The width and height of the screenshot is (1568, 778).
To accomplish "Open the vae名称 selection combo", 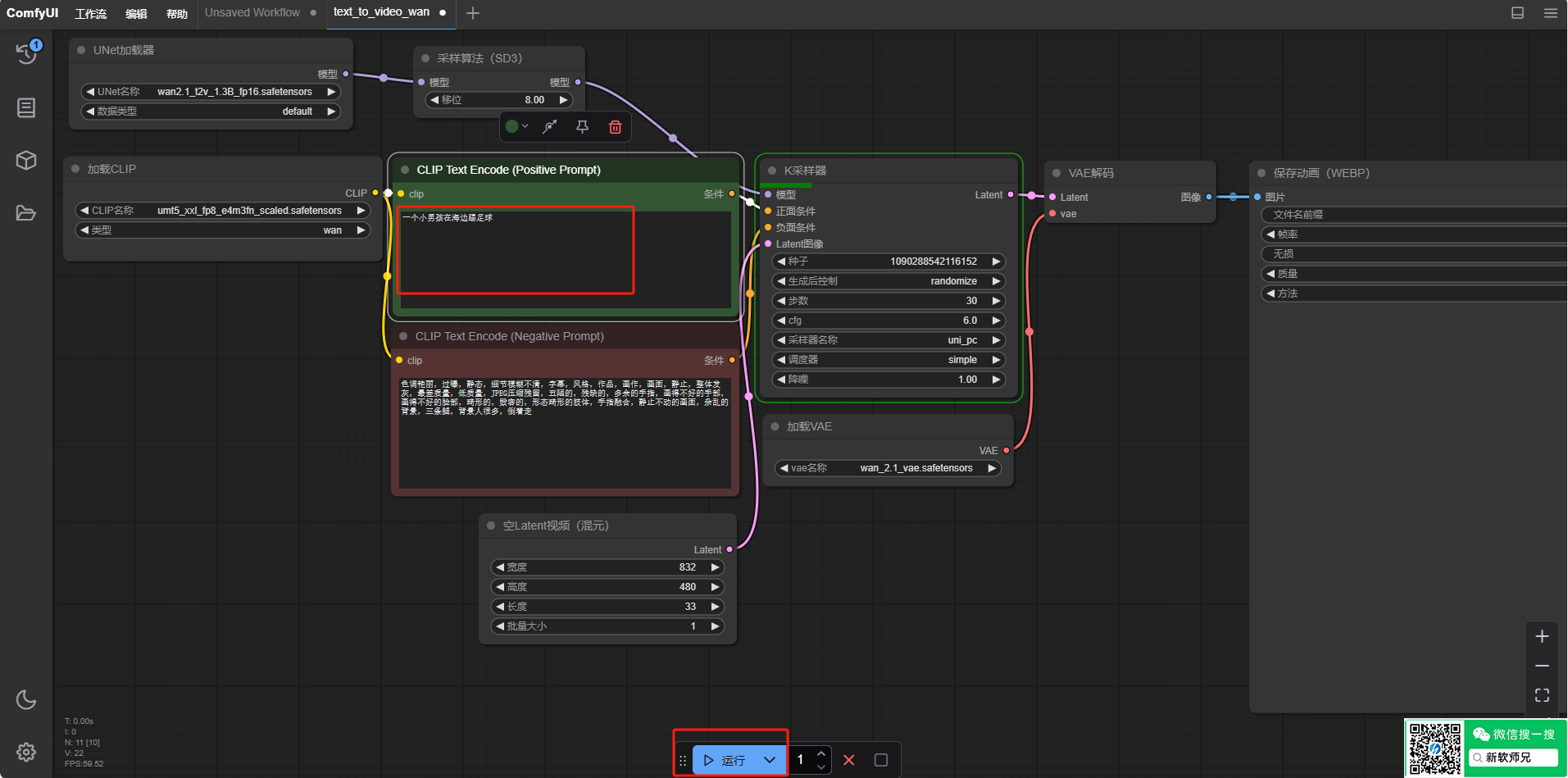I will [888, 468].
